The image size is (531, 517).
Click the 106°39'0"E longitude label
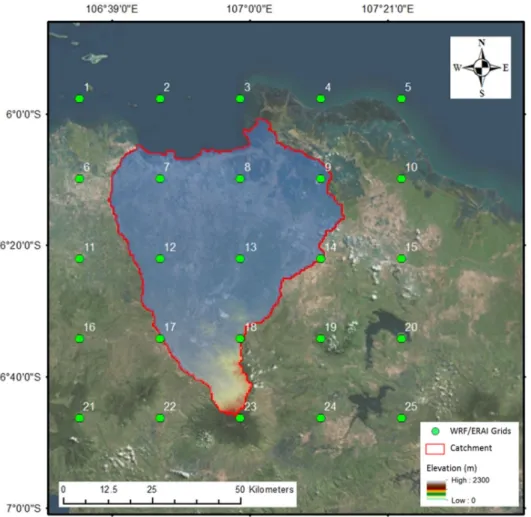pyautogui.click(x=112, y=9)
